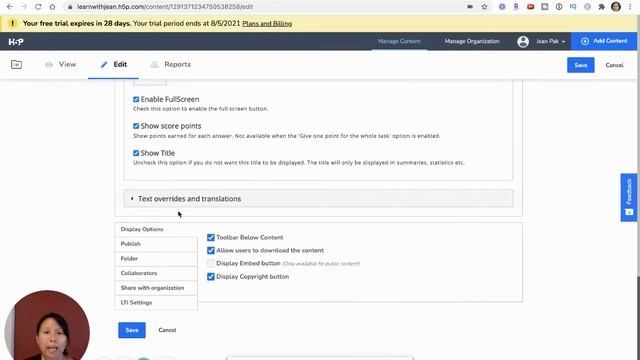Open the Chrome three-dot menu
640x360 pixels.
coord(630,7)
